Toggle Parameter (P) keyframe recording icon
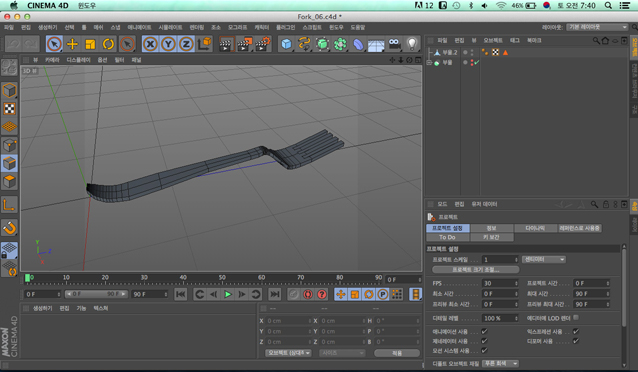 click(382, 294)
